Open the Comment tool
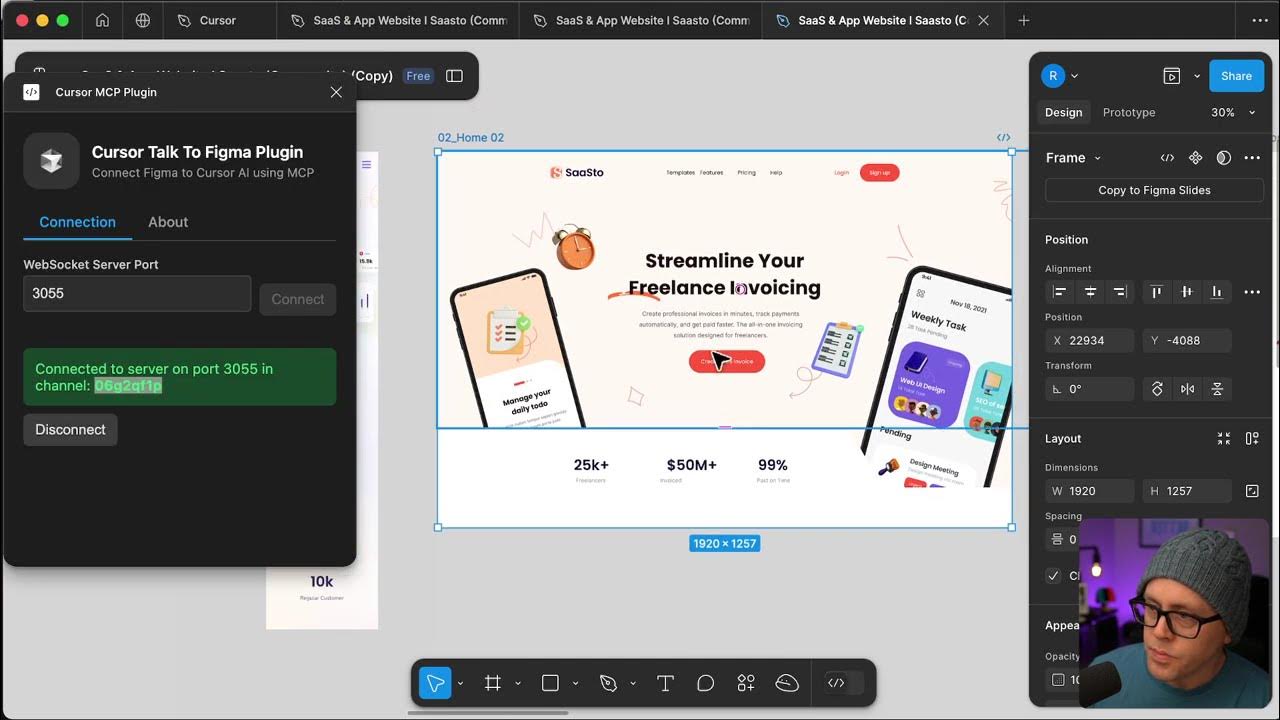Viewport: 1280px width, 720px height. point(705,682)
